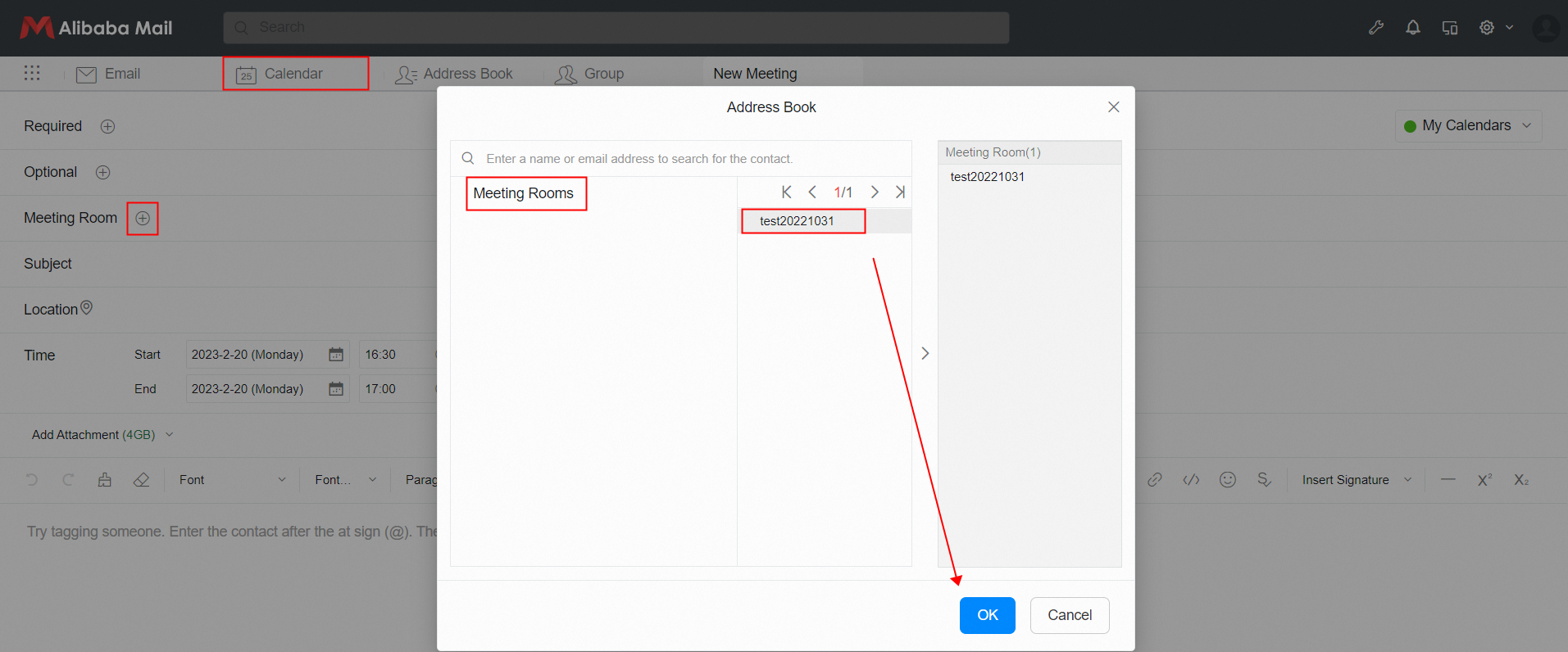1568x652 pixels.
Task: Click the redo icon in editor toolbar
Action: [68, 480]
